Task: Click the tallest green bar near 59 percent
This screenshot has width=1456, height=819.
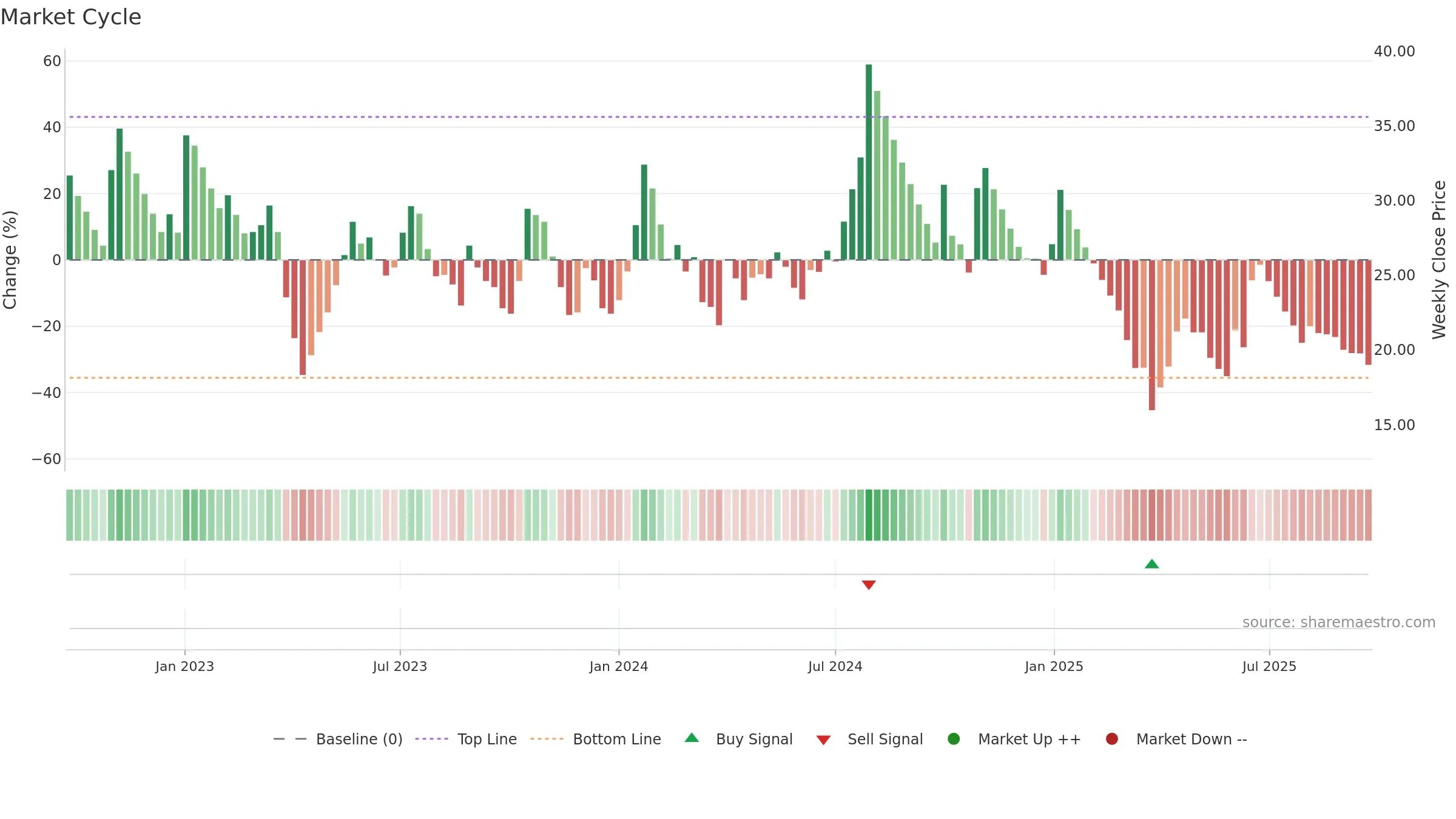Action: click(x=869, y=162)
